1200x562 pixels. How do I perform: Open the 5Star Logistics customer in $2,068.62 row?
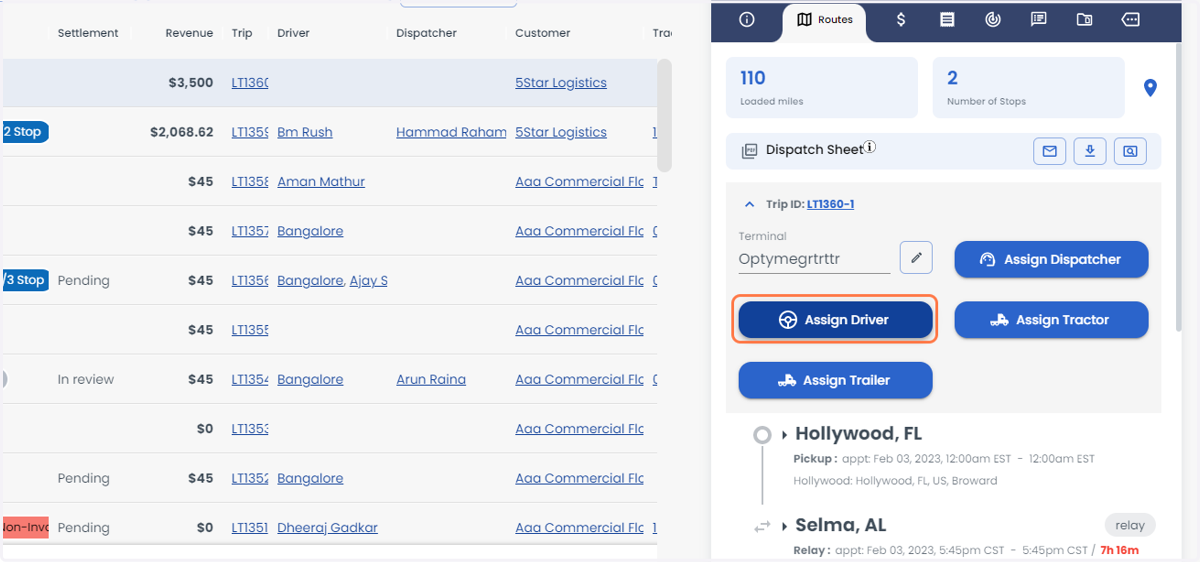point(561,132)
